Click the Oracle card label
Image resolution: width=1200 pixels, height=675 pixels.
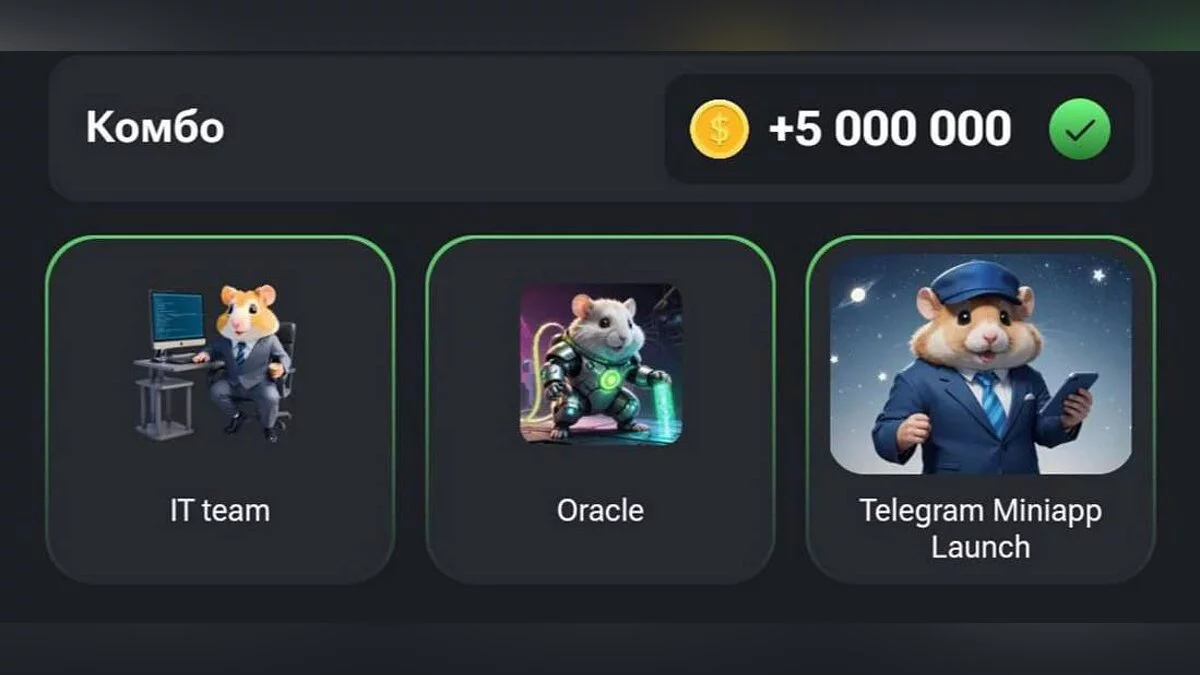click(x=600, y=510)
